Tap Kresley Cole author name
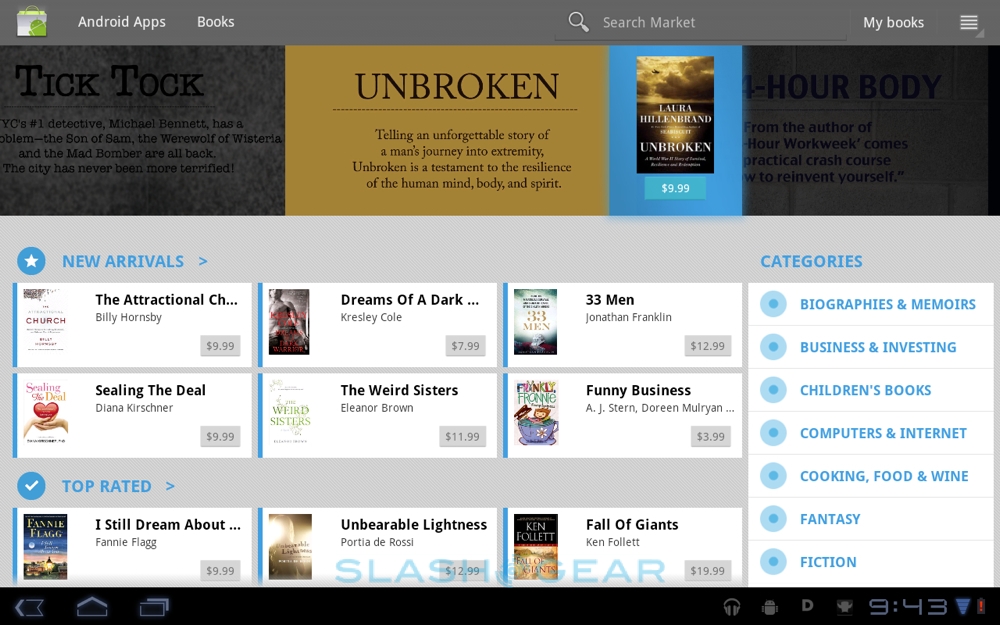Image resolution: width=1000 pixels, height=625 pixels. pyautogui.click(x=371, y=318)
